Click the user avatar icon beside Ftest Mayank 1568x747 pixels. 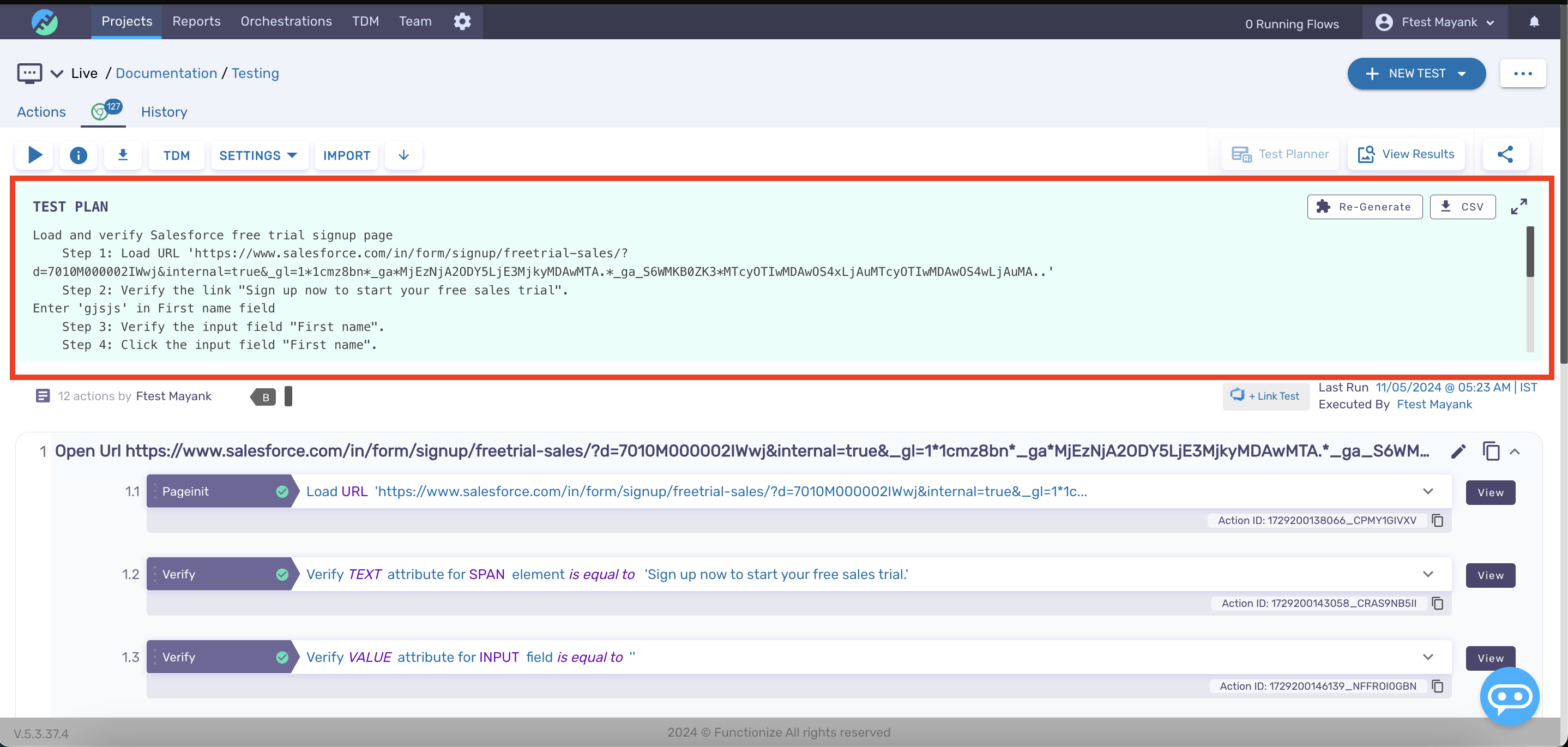1384,22
